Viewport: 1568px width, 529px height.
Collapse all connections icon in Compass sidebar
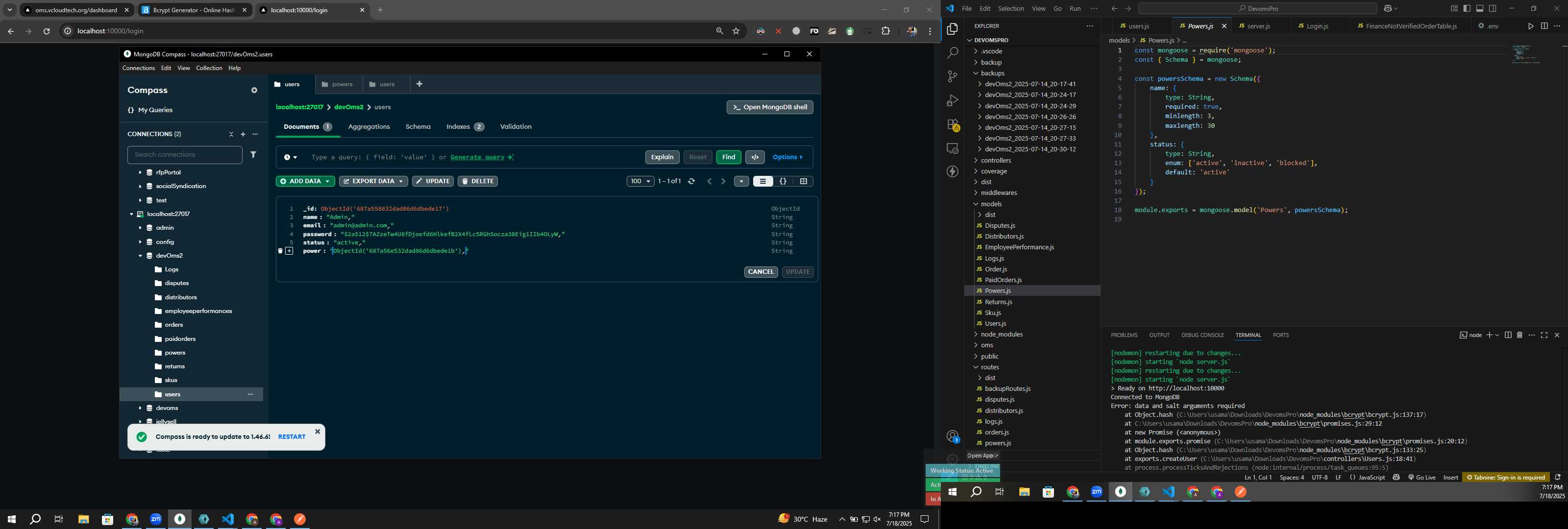coord(231,134)
